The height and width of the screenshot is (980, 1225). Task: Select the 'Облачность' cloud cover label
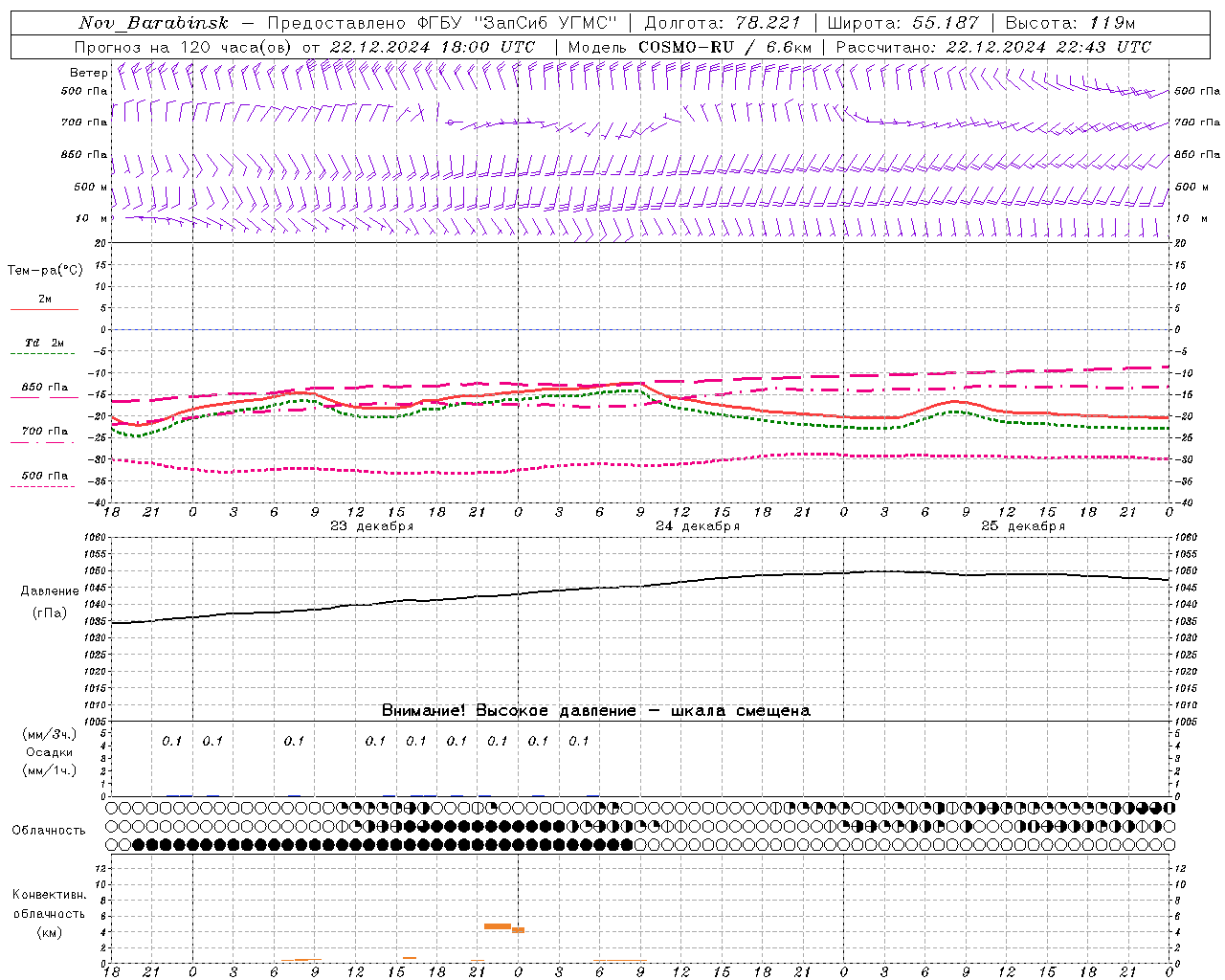point(49,831)
